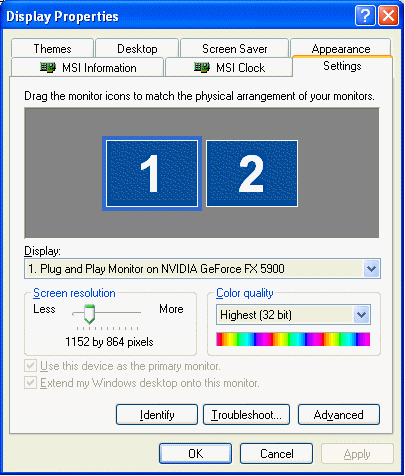This screenshot has width=405, height=476.
Task: Click the Highest (32 bit) combo box
Action: [x=293, y=315]
